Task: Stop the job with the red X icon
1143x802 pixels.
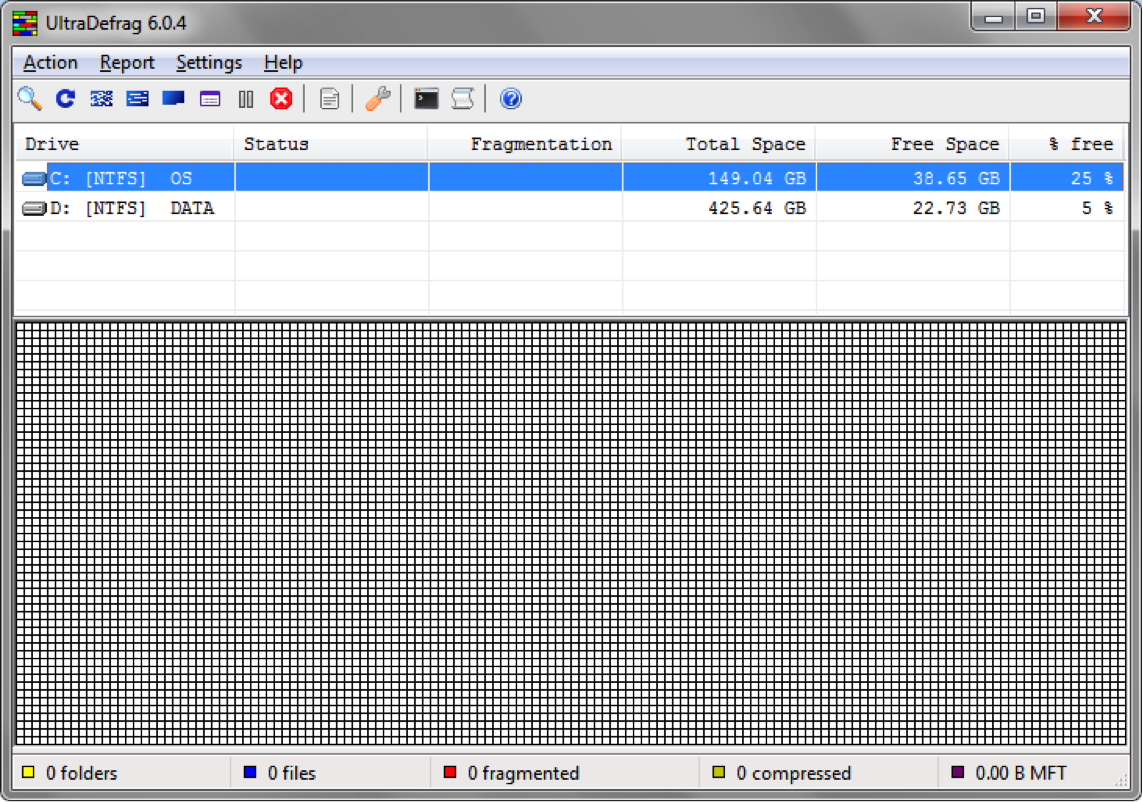Action: (x=281, y=98)
